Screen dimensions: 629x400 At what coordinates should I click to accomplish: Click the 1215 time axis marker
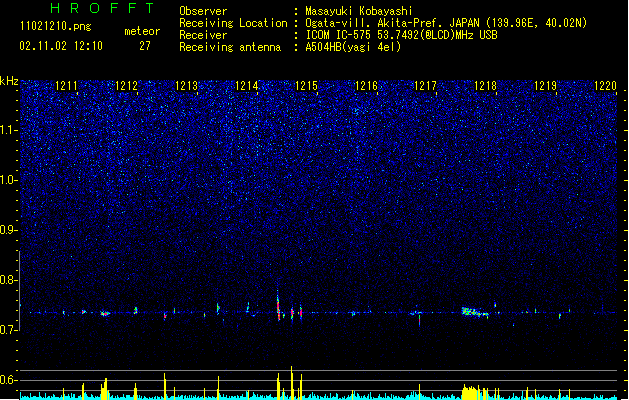click(x=306, y=86)
